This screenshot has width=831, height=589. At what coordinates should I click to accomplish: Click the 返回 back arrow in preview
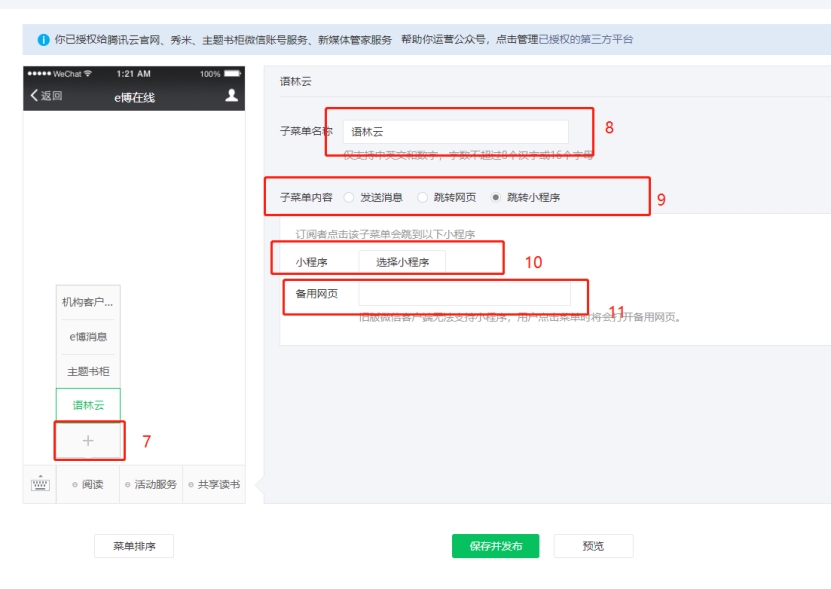click(x=46, y=96)
